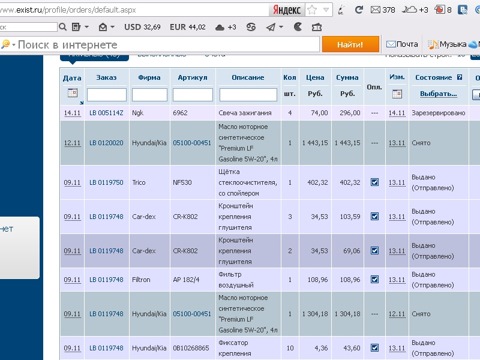The image size is (480, 360).
Task: Click the filter field under Описание
Action: tap(248, 95)
